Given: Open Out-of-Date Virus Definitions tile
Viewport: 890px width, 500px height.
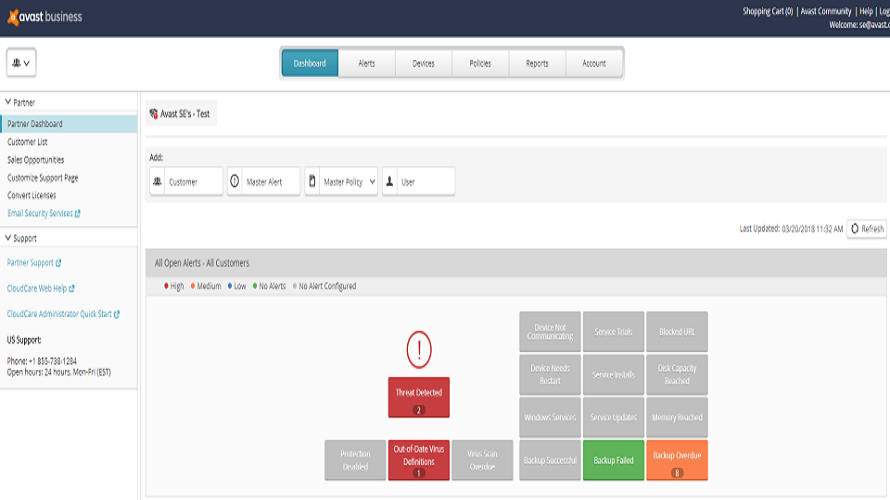Looking at the screenshot, I should click(419, 460).
